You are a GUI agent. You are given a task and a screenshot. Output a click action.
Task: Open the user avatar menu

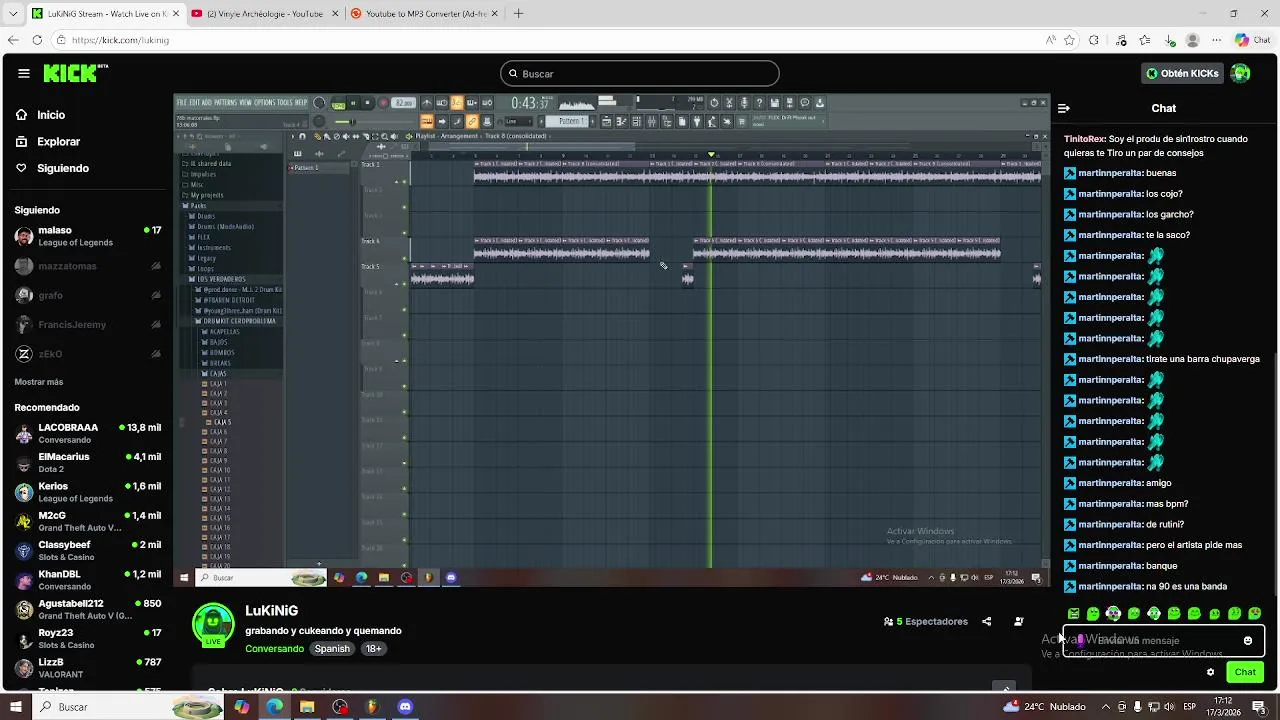point(1241,73)
